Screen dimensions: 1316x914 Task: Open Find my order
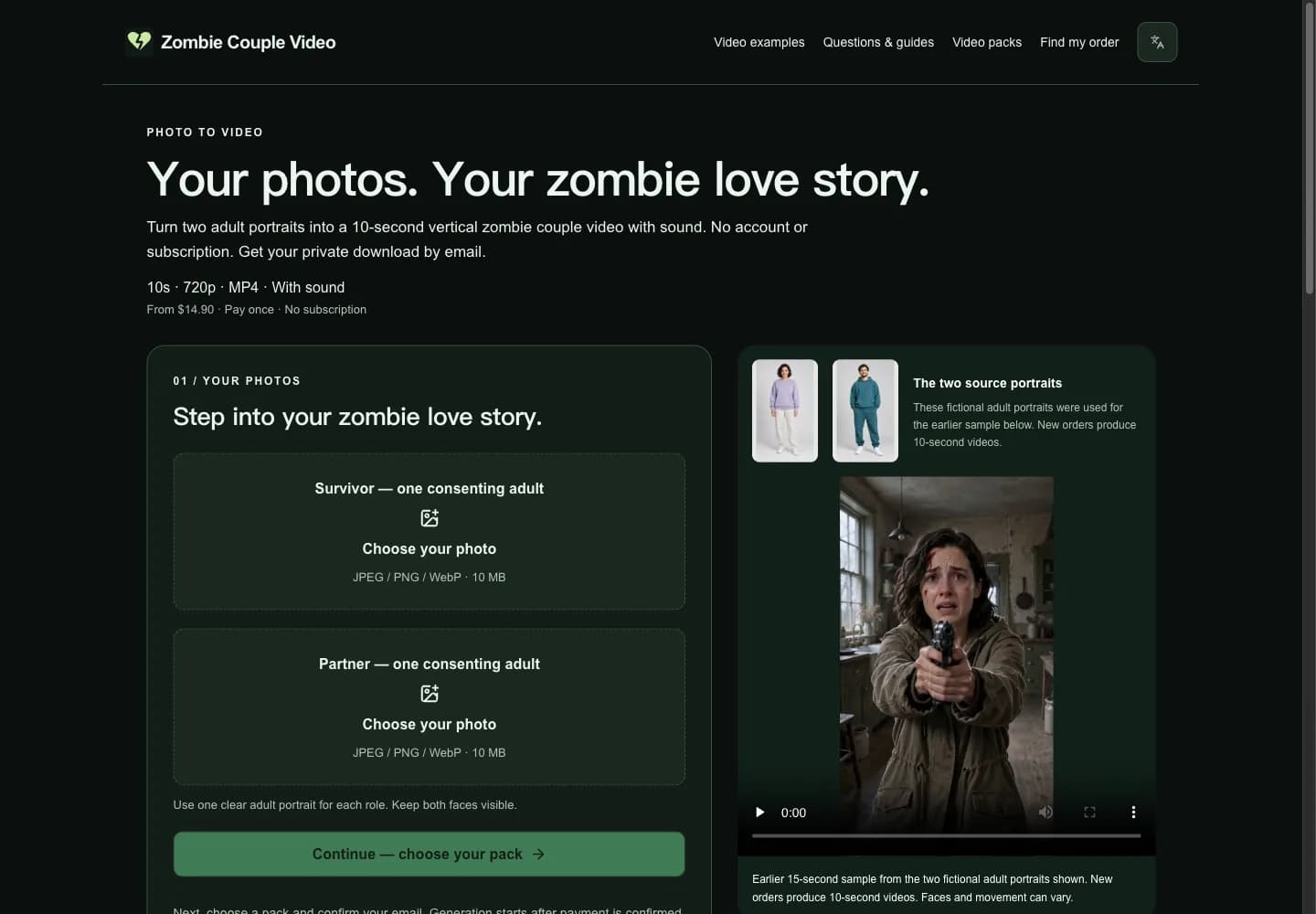coord(1079,42)
